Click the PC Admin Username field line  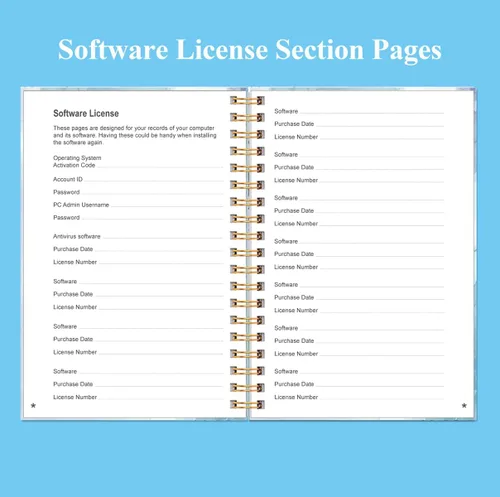(x=138, y=205)
